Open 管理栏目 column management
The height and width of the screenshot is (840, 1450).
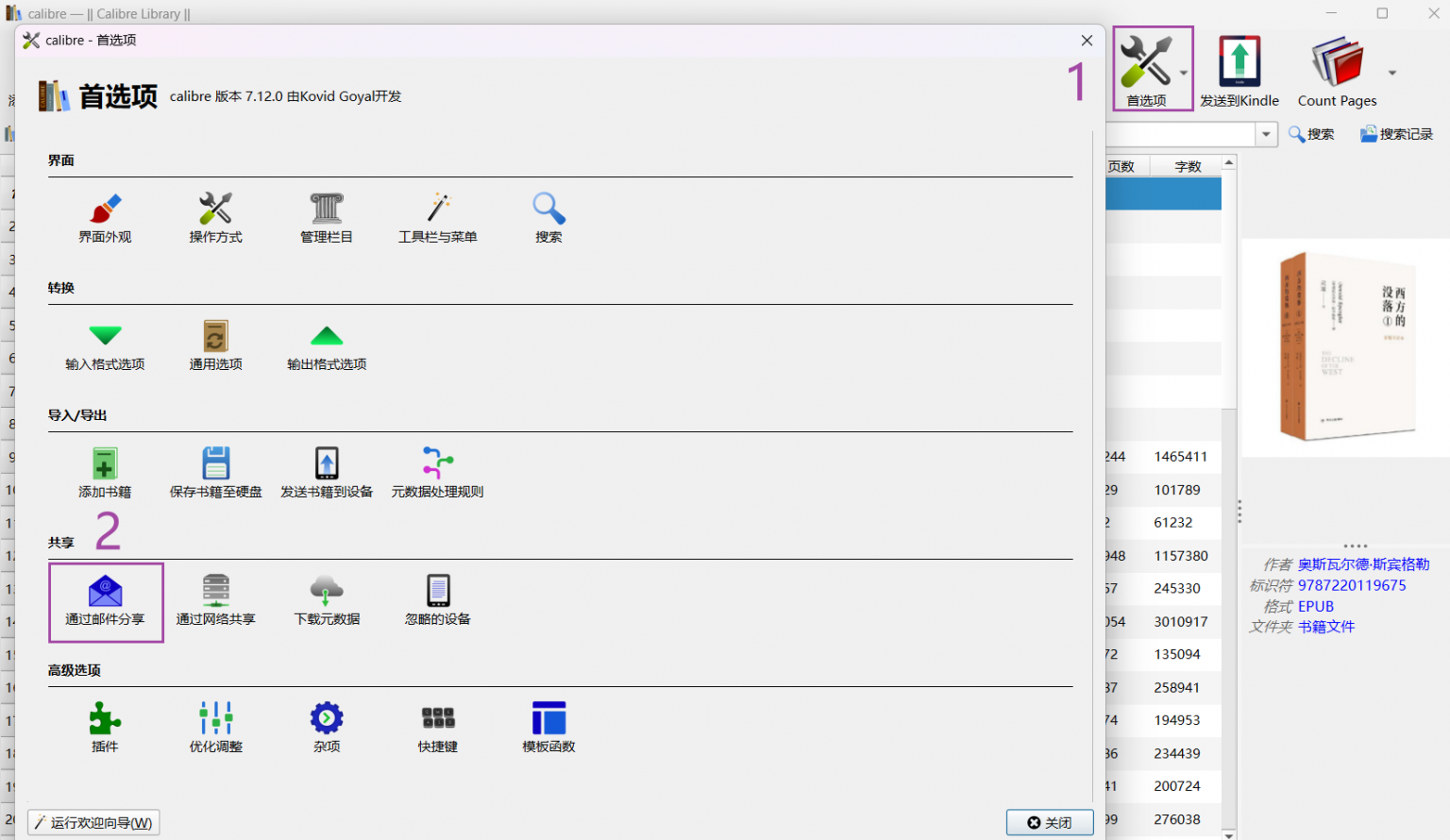point(327,218)
